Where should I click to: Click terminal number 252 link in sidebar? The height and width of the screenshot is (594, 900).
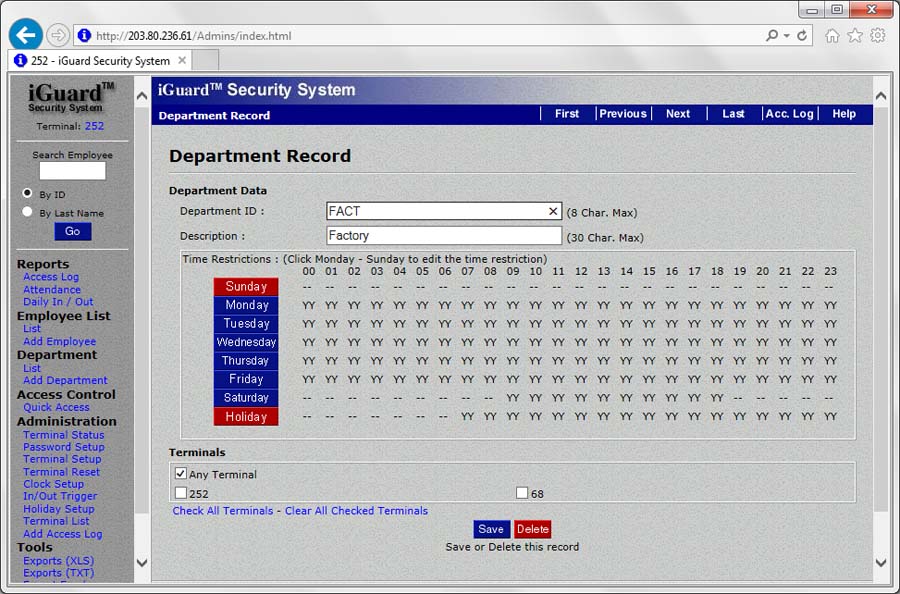point(94,126)
